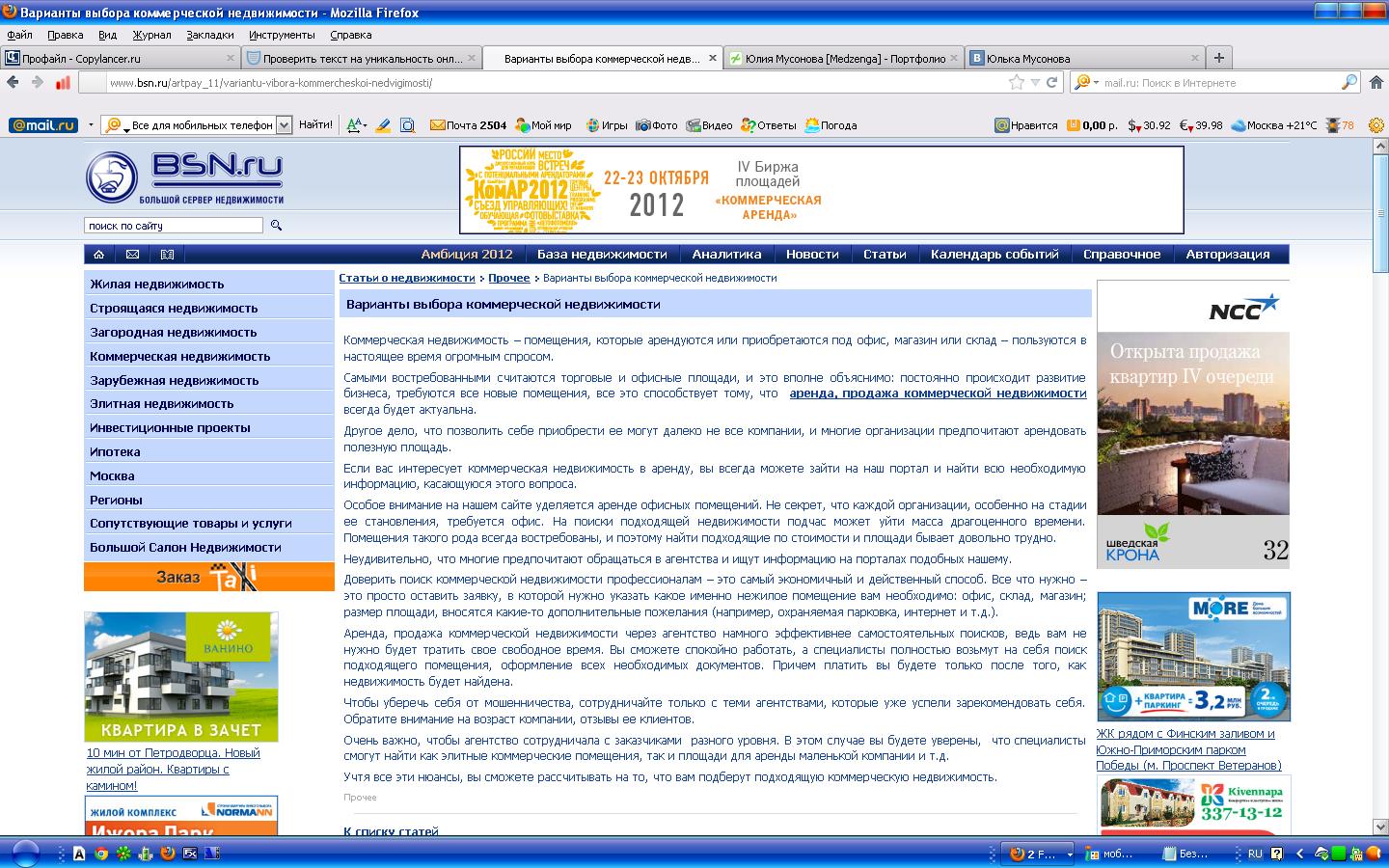Open the Журнал menu

click(x=151, y=35)
